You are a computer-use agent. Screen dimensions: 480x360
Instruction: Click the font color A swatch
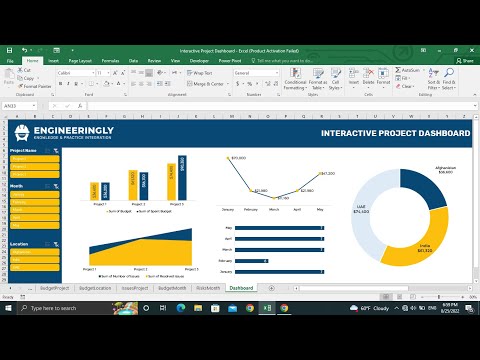point(118,84)
